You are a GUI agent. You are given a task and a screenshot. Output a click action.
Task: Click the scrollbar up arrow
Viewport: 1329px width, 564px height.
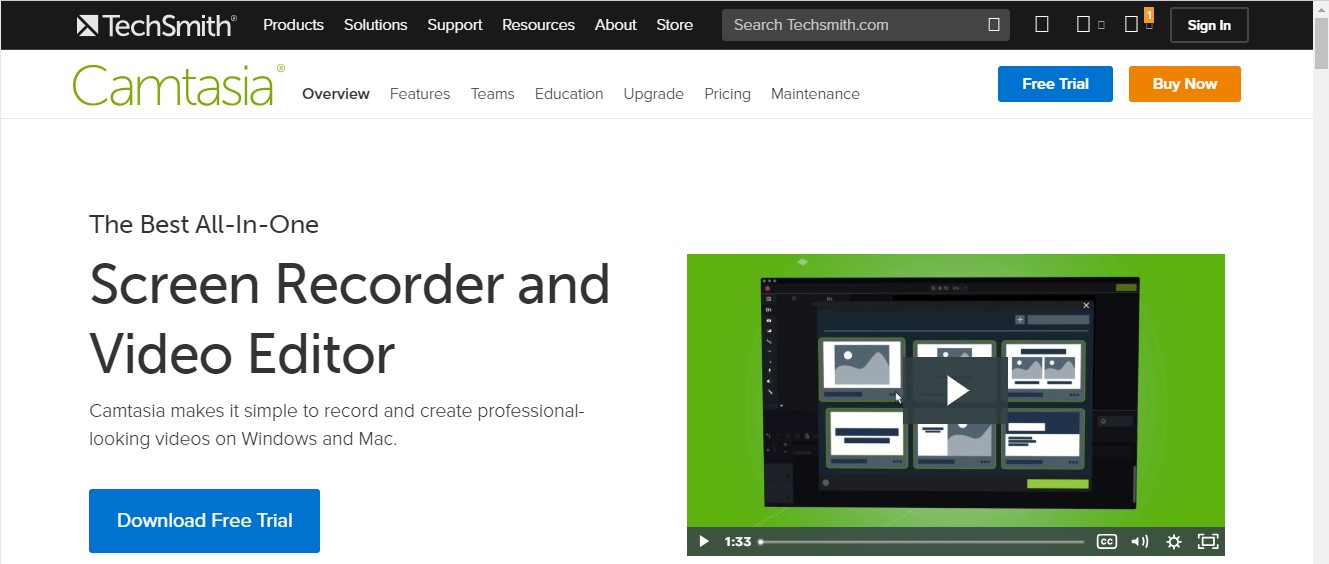[x=1320, y=8]
